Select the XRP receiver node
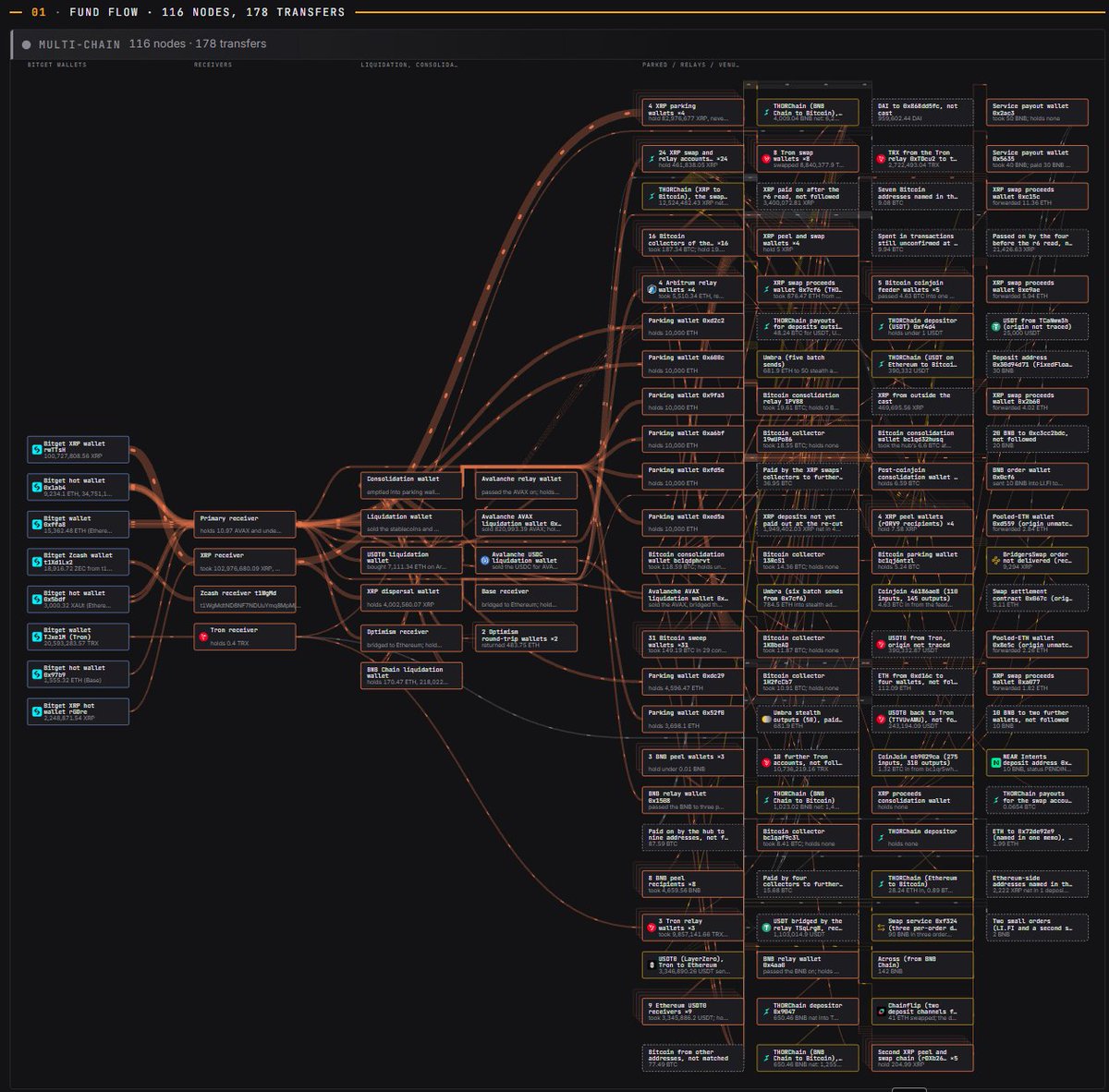Image resolution: width=1109 pixels, height=1092 pixels. tap(245, 562)
